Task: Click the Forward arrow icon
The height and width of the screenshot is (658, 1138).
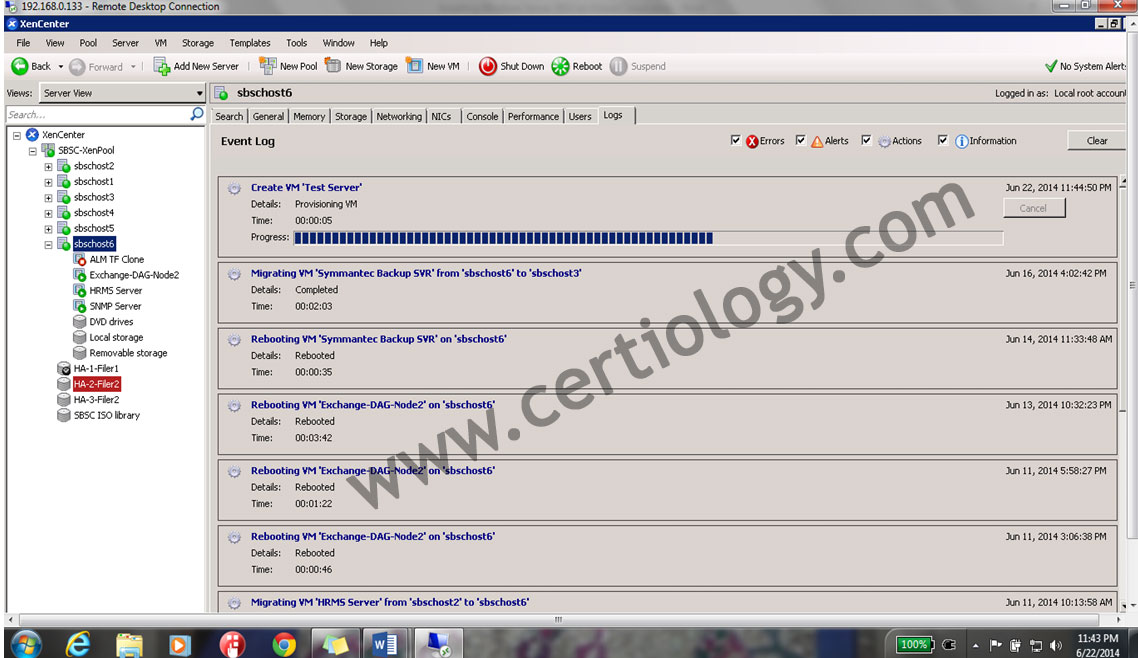Action: (x=78, y=67)
